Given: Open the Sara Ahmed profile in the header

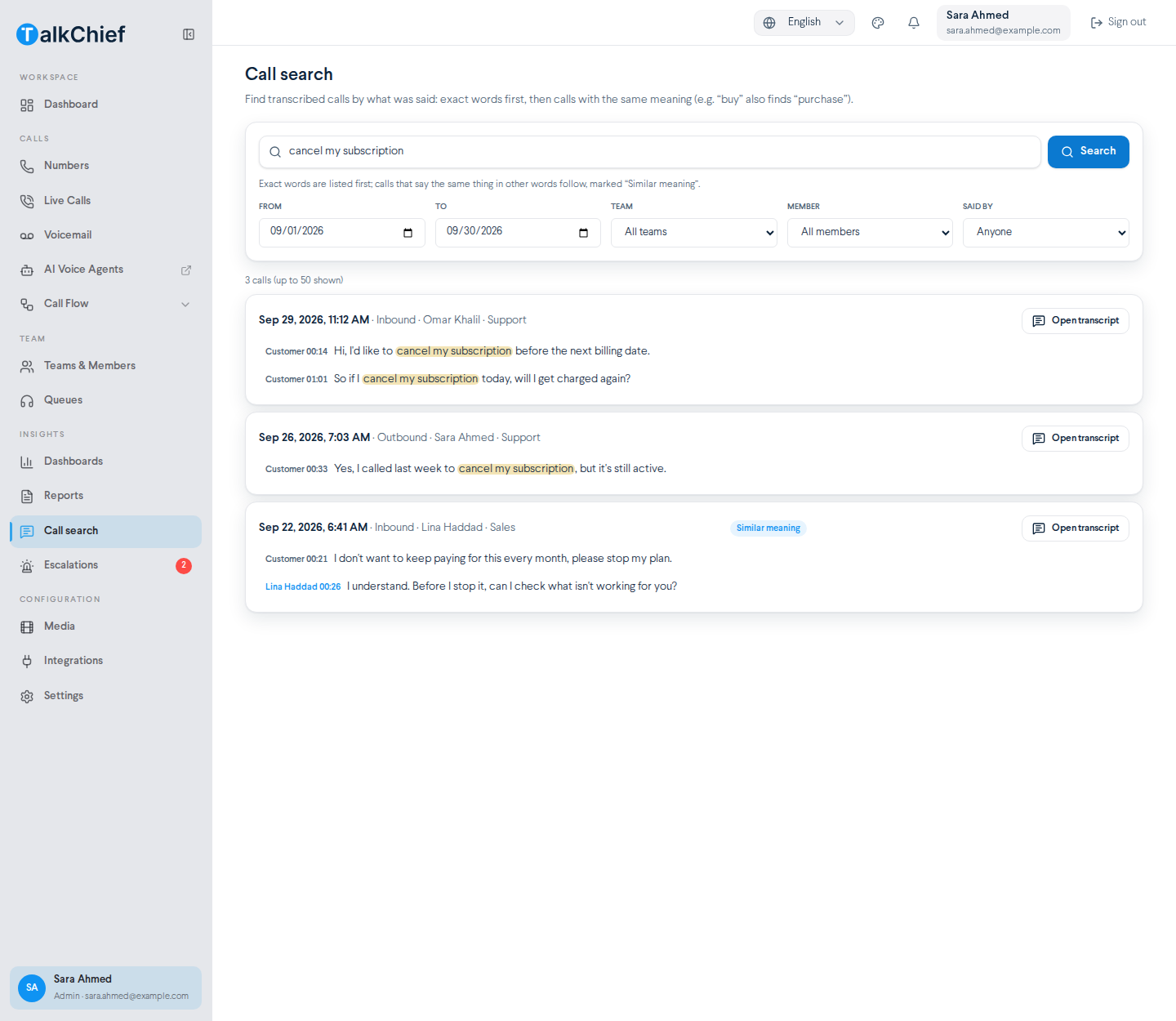Looking at the screenshot, I should pos(1004,23).
